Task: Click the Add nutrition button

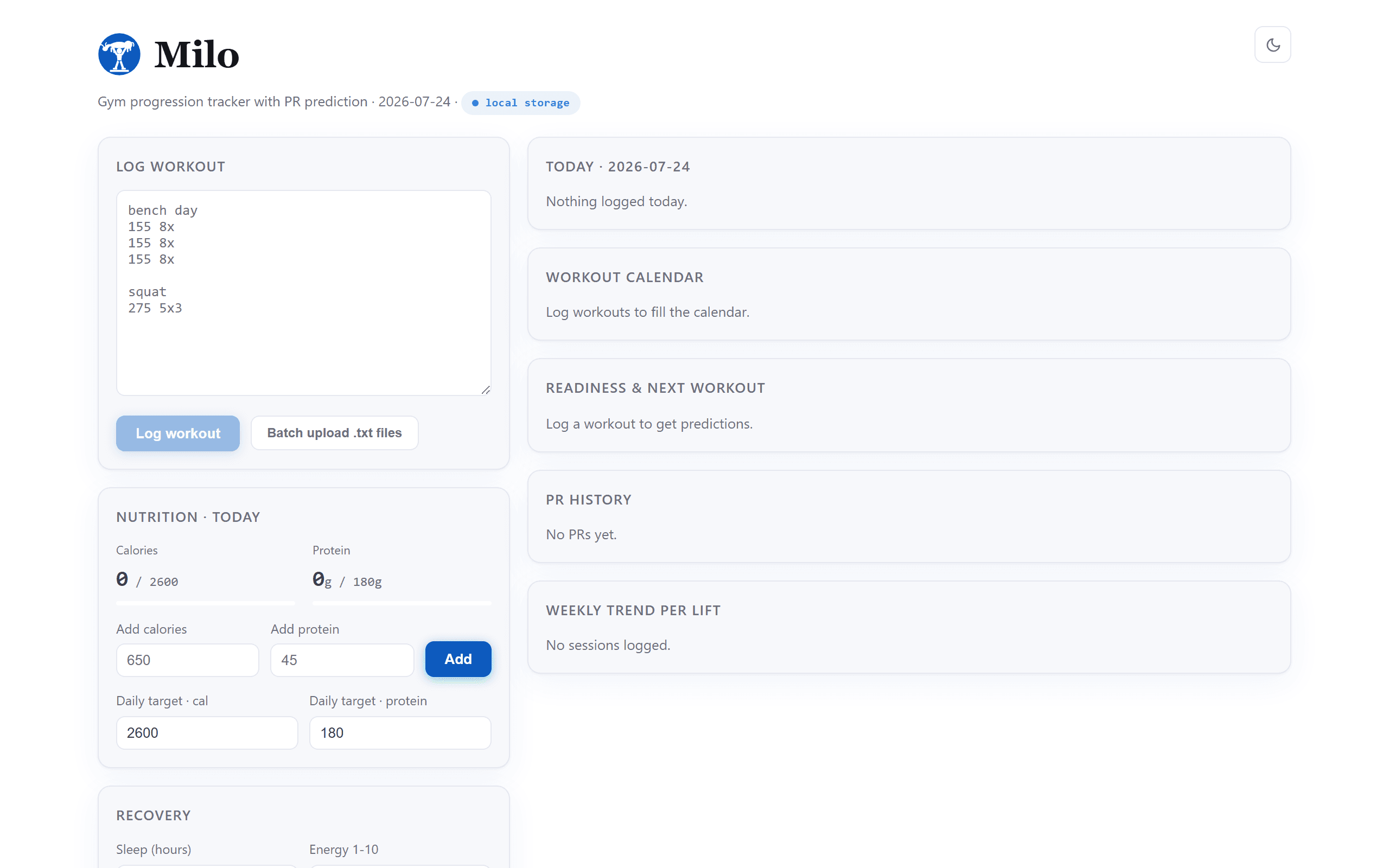Action: (x=458, y=659)
